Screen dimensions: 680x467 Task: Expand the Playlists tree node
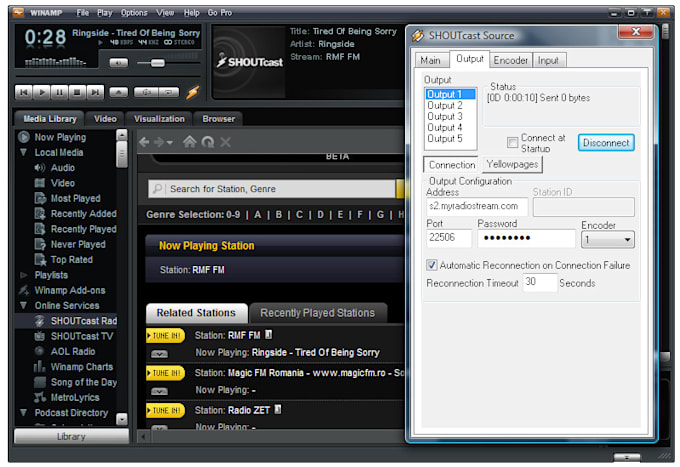tap(23, 275)
